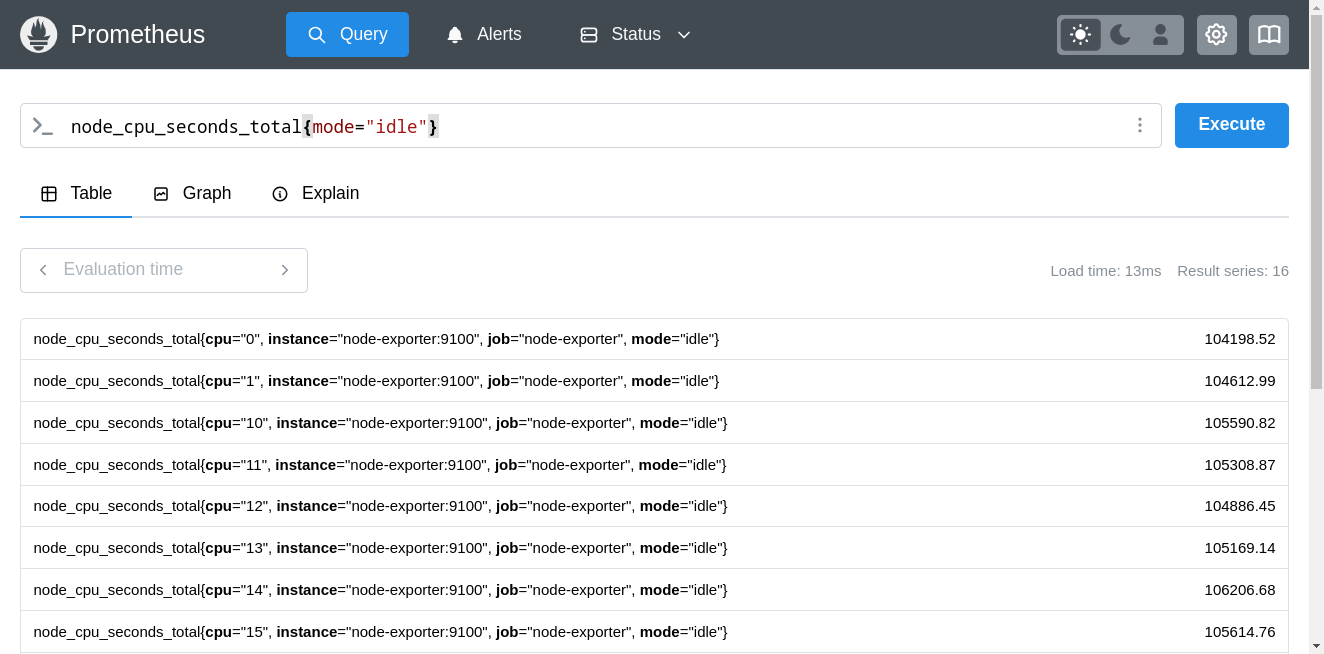The width and height of the screenshot is (1324, 654).
Task: Click the Result series: 16 text
Action: tap(1233, 271)
